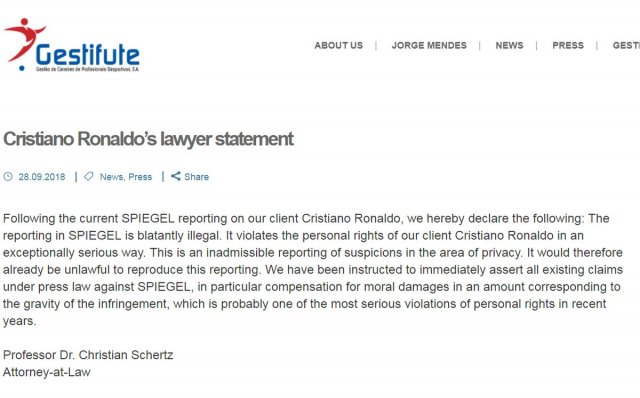Open the Jorge Mendes menu item
This screenshot has height=398, width=640.
pyautogui.click(x=429, y=45)
